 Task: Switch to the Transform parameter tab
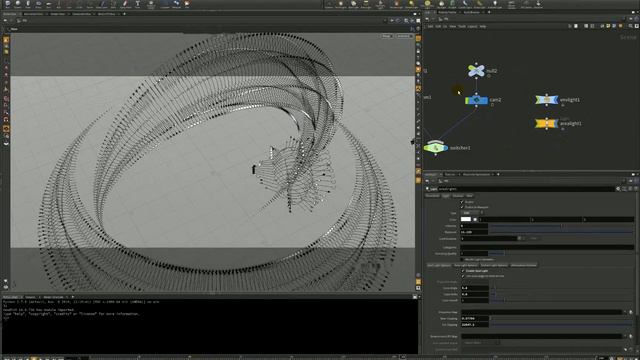(433, 196)
